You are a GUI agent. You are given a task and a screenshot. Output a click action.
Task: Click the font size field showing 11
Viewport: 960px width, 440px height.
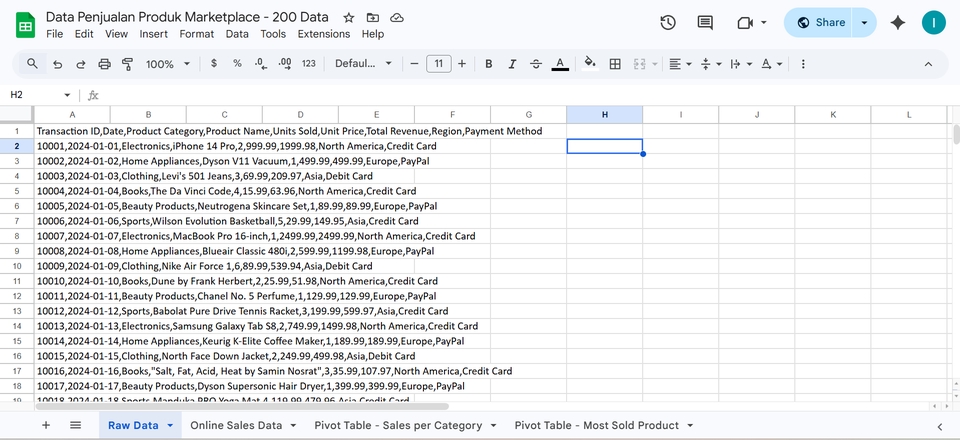[x=438, y=64]
